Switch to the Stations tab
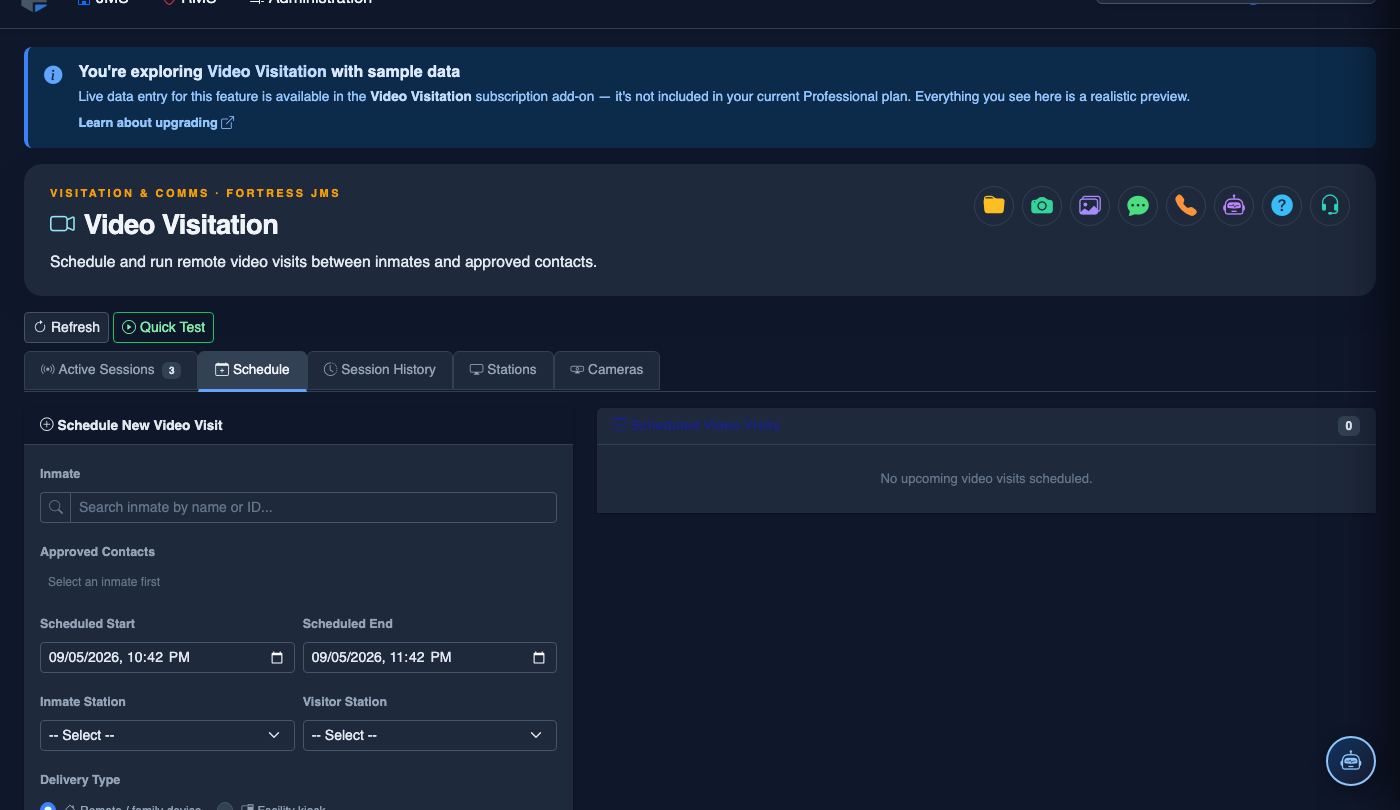 (x=503, y=370)
